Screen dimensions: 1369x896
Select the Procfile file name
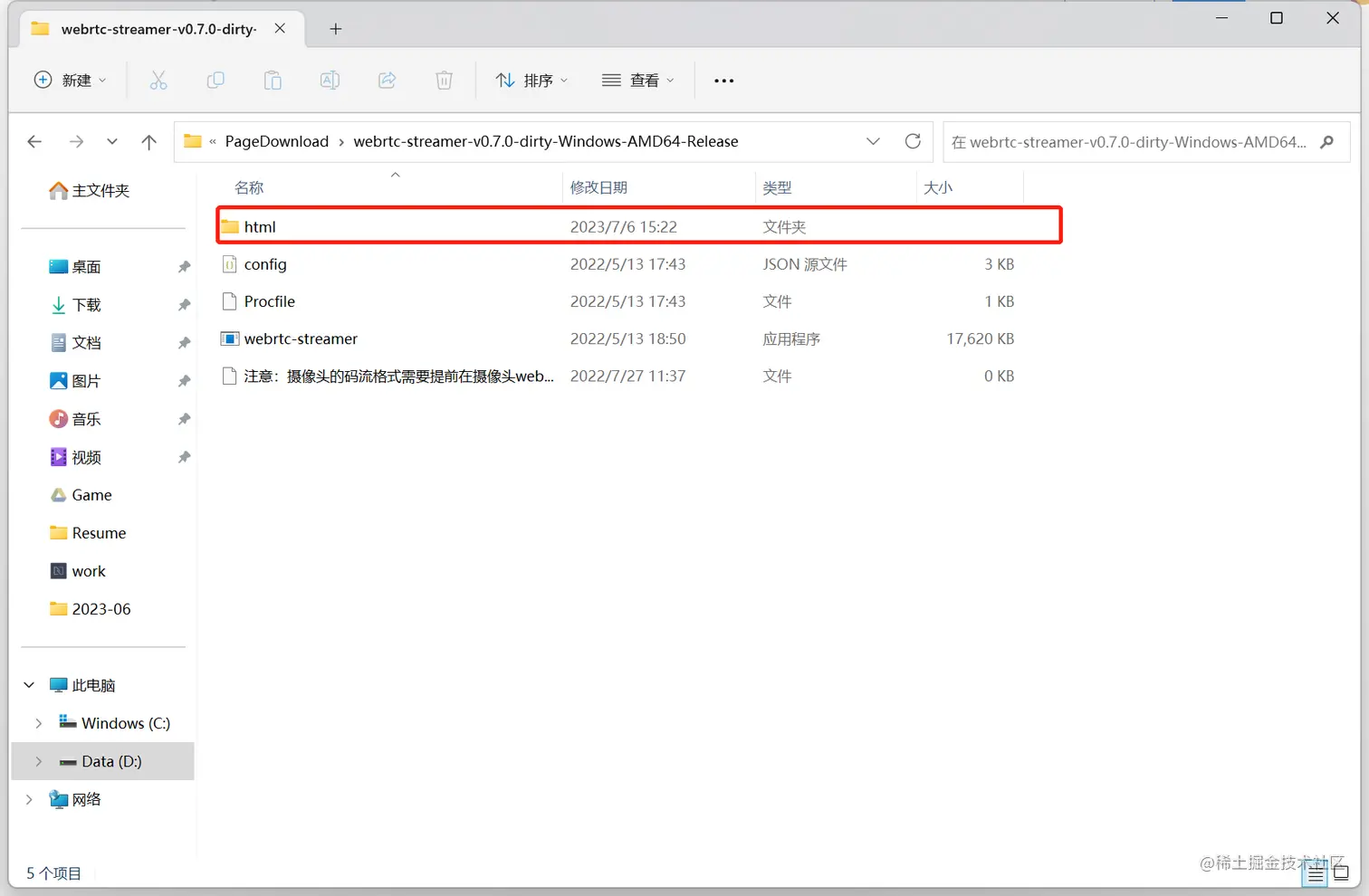point(270,301)
